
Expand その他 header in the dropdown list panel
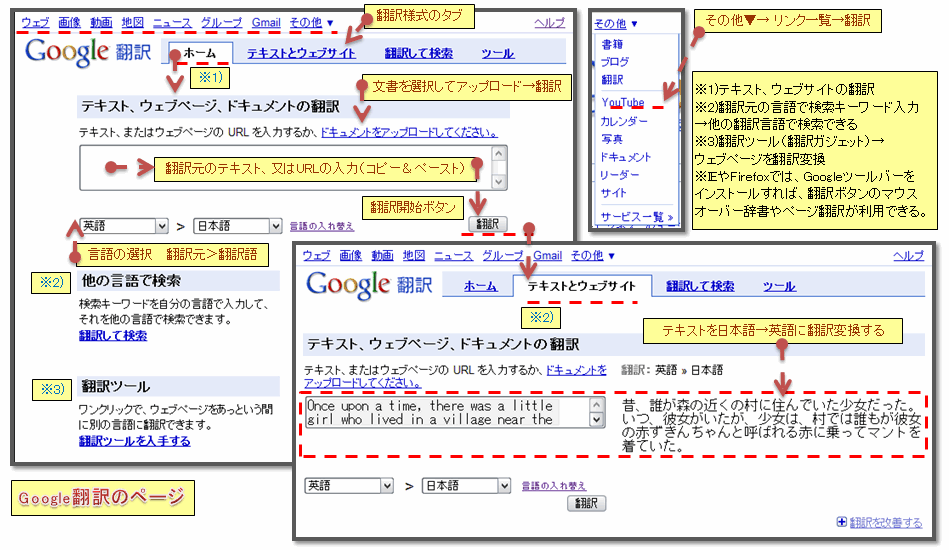pos(616,24)
